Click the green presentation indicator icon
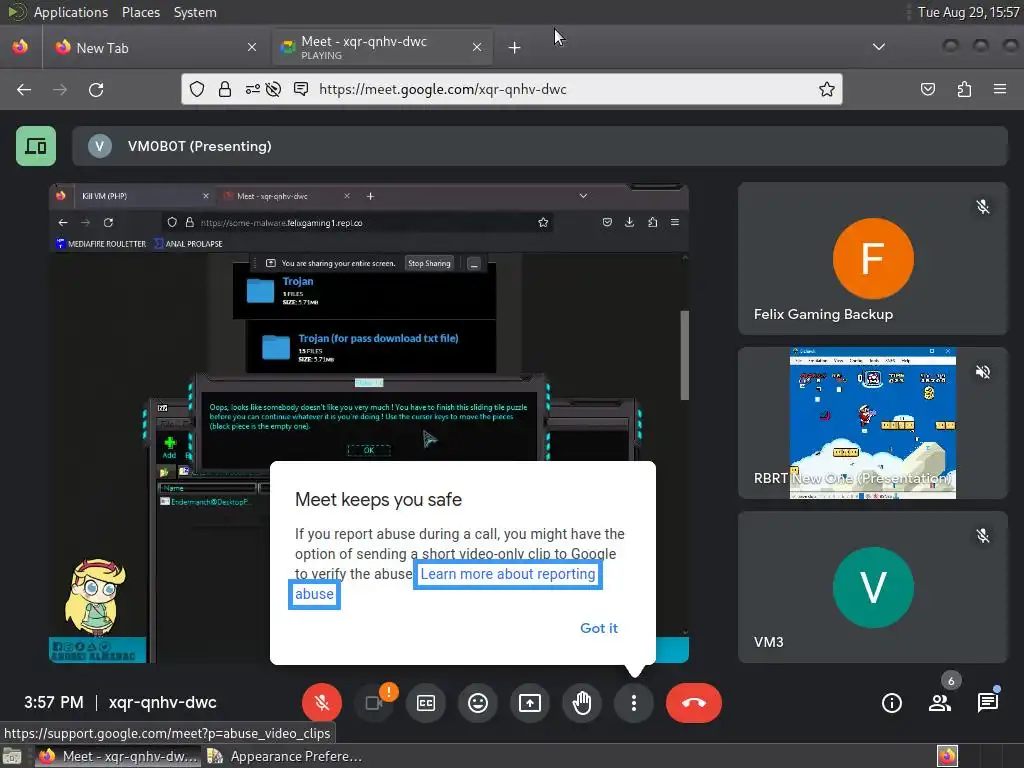Image resolution: width=1024 pixels, height=768 pixels. click(36, 146)
